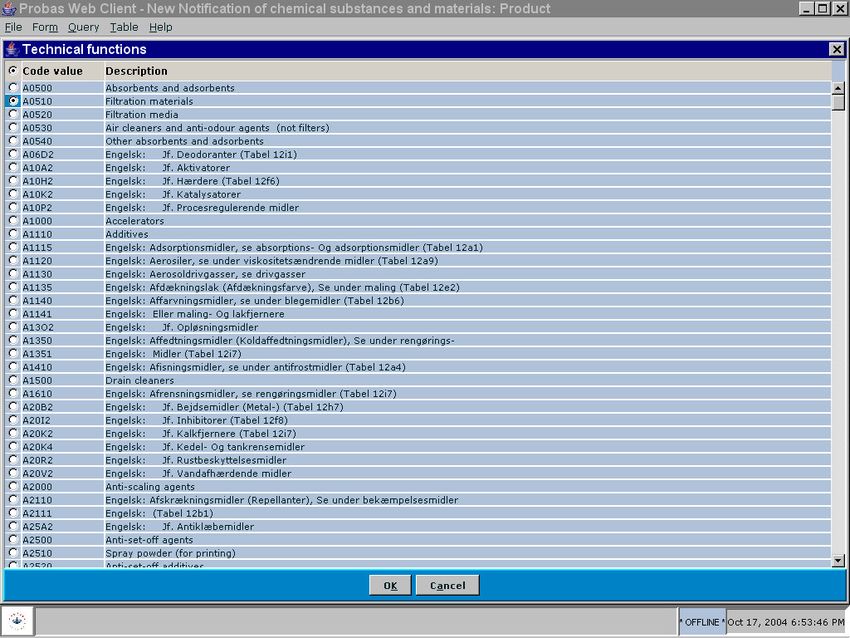The height and width of the screenshot is (638, 850).
Task: Click the Code value column header text
Action: pyautogui.click(x=53, y=71)
